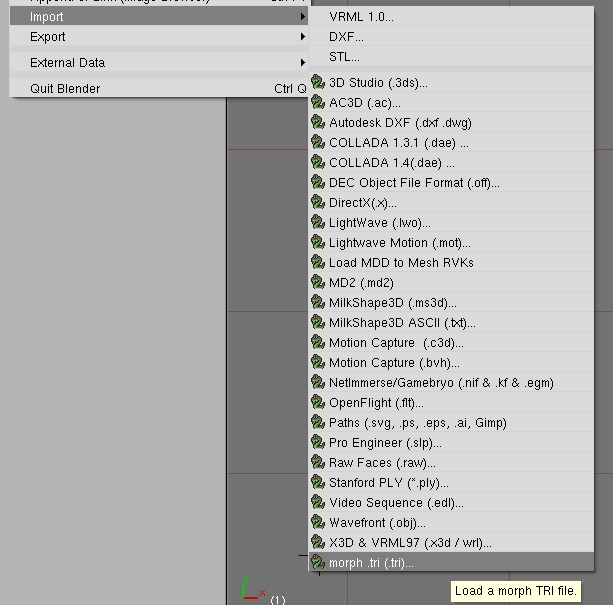Click the Python icon beside Stanford PLY
613x605 pixels.
pos(319,483)
